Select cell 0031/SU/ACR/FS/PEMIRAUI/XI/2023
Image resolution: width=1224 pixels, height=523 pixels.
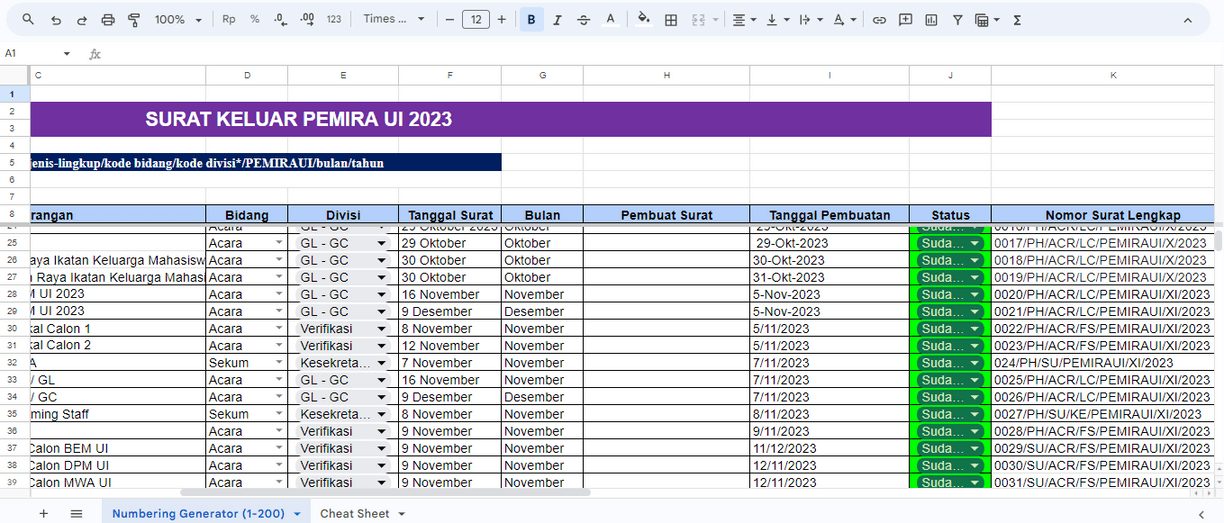1101,482
